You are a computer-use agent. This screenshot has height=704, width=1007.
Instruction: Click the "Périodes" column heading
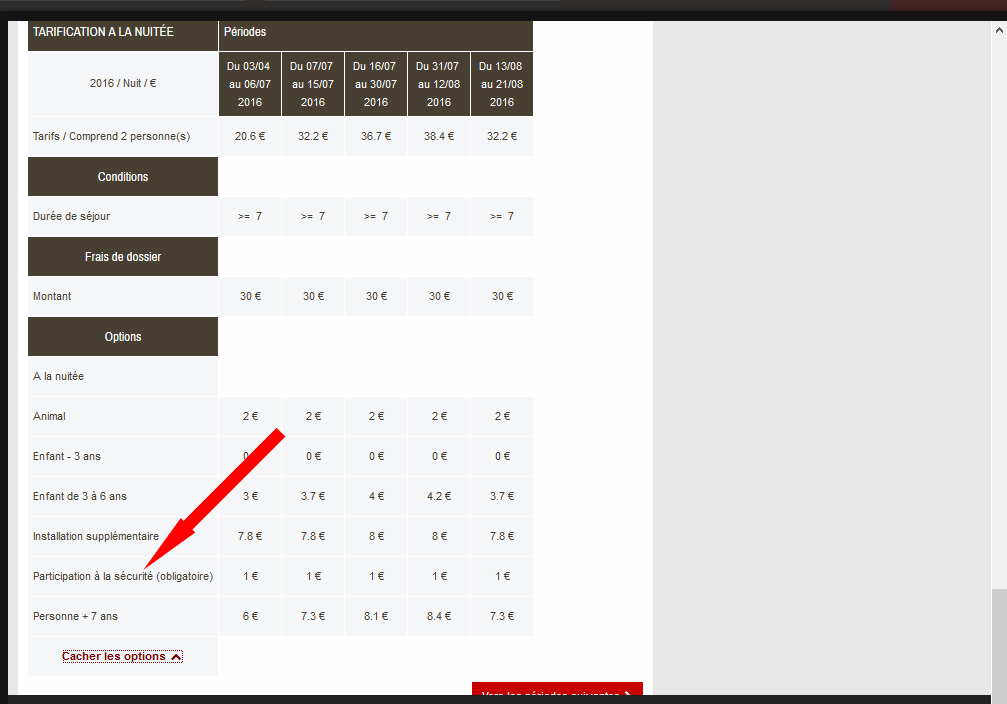click(245, 32)
